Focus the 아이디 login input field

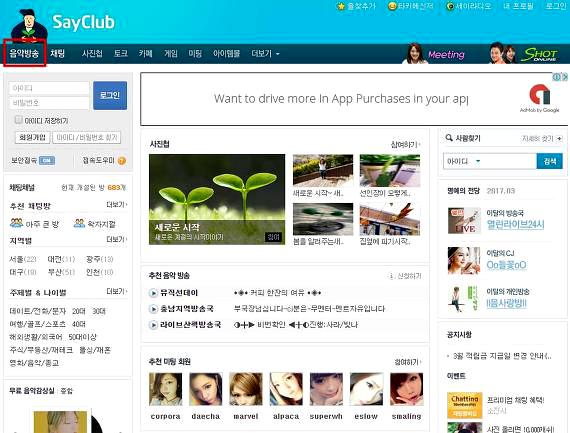[49, 88]
